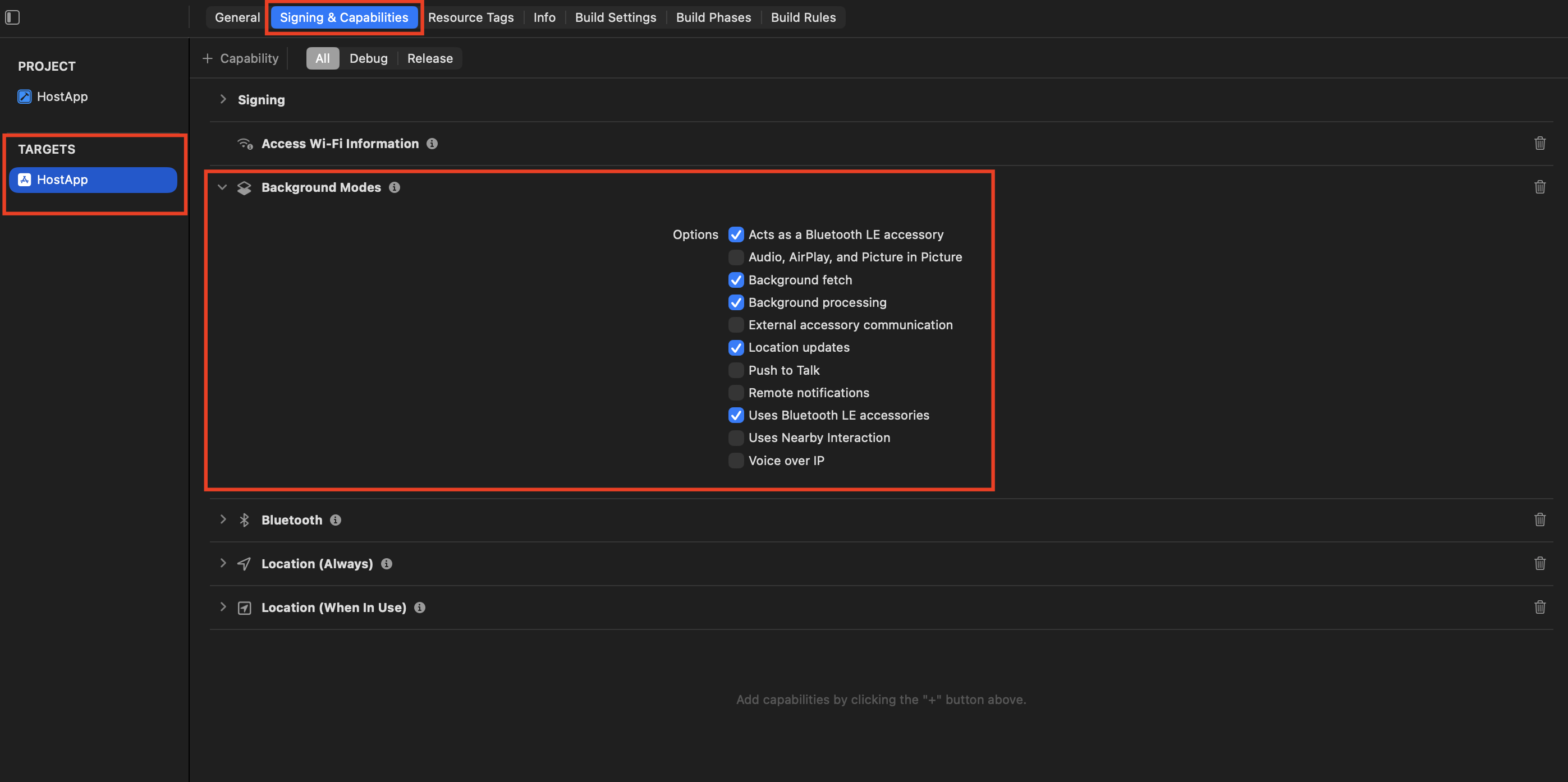
Task: Click the Wi-Fi information icon
Action: click(x=245, y=144)
